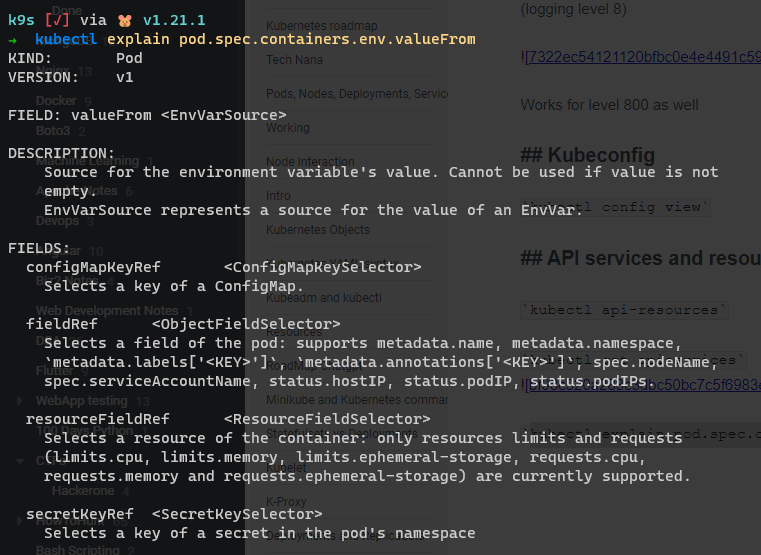Screen dimensions: 761x555
Task: Select the Intro note in list
Action: pyautogui.click(x=278, y=196)
